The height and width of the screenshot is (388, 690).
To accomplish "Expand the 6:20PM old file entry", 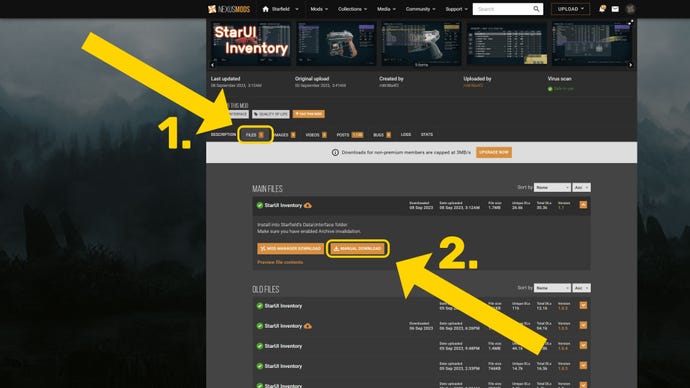I will [583, 325].
